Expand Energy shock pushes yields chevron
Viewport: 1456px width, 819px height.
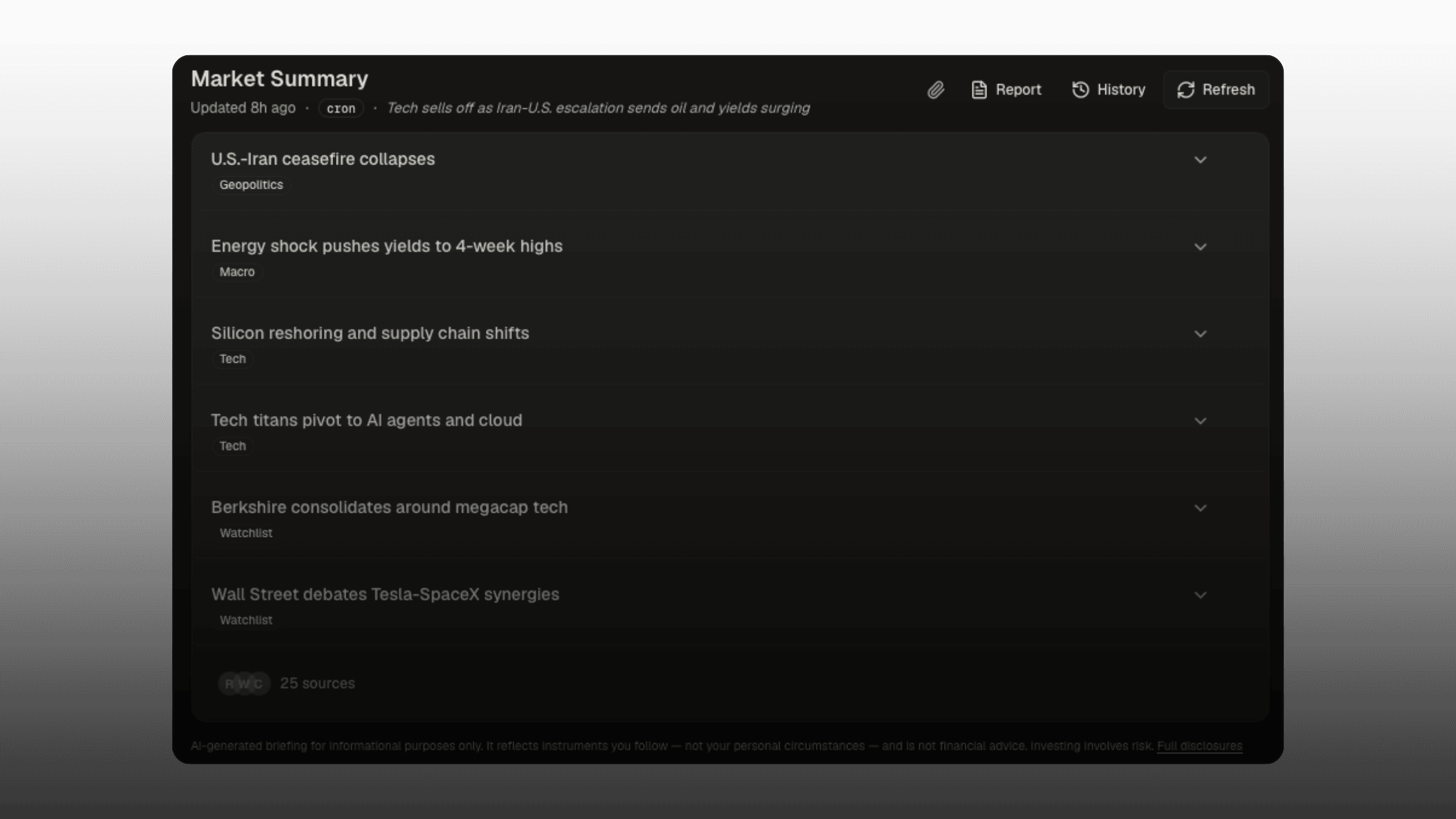1200,247
